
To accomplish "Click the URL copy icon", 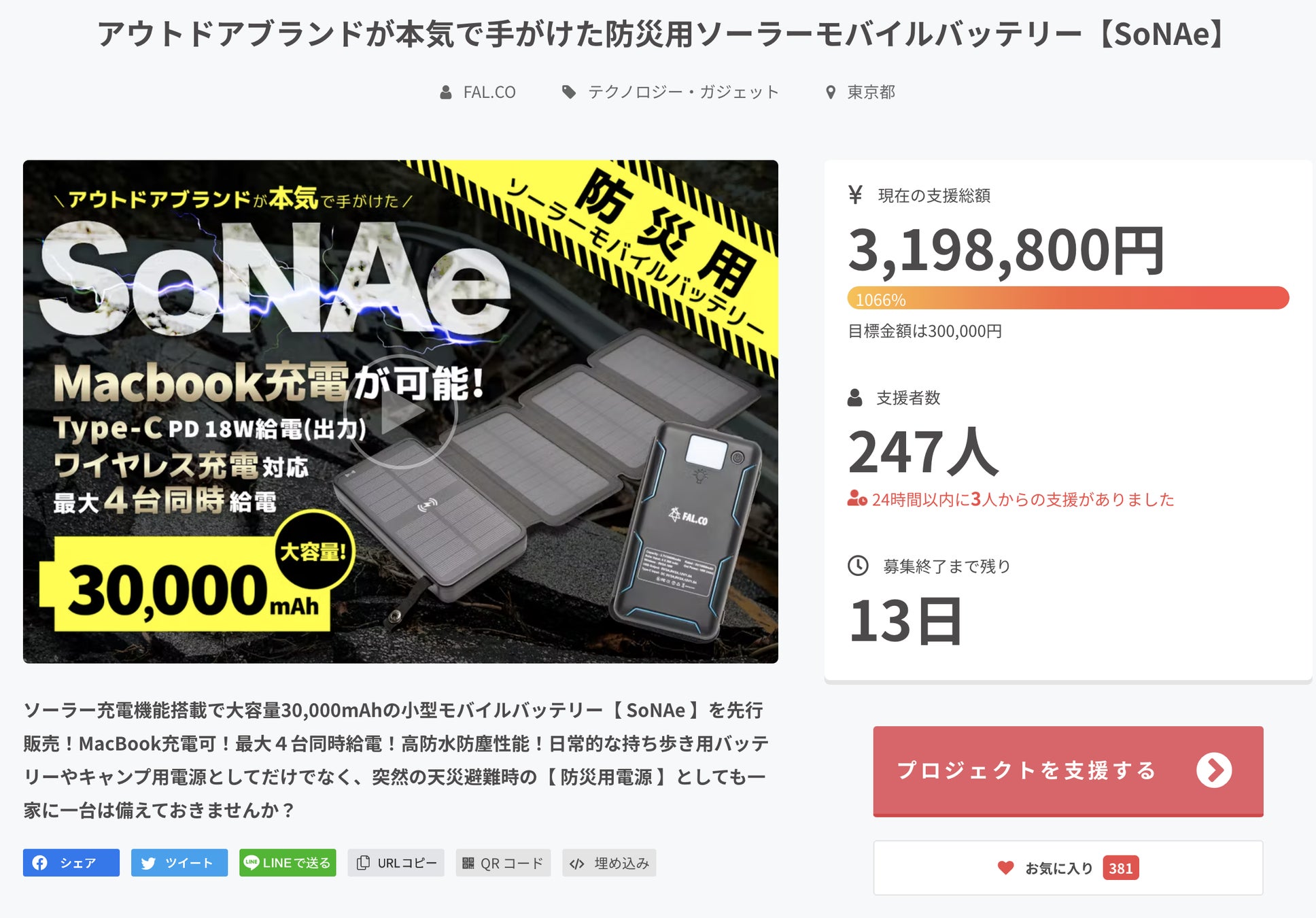I will click(x=364, y=863).
